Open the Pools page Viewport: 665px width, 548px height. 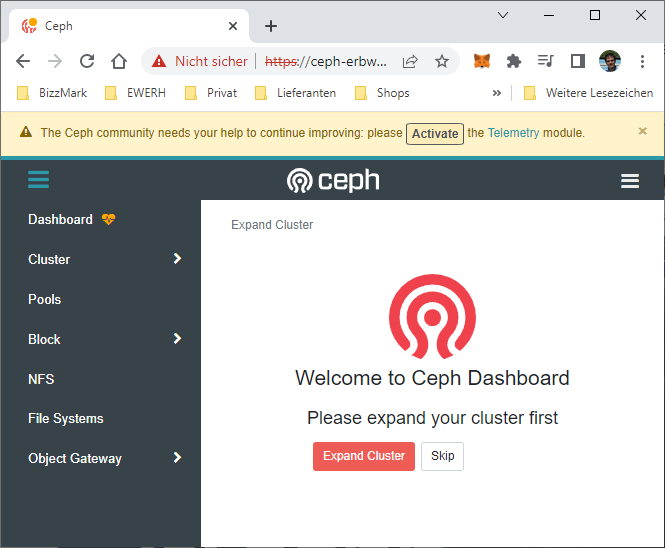(x=45, y=299)
